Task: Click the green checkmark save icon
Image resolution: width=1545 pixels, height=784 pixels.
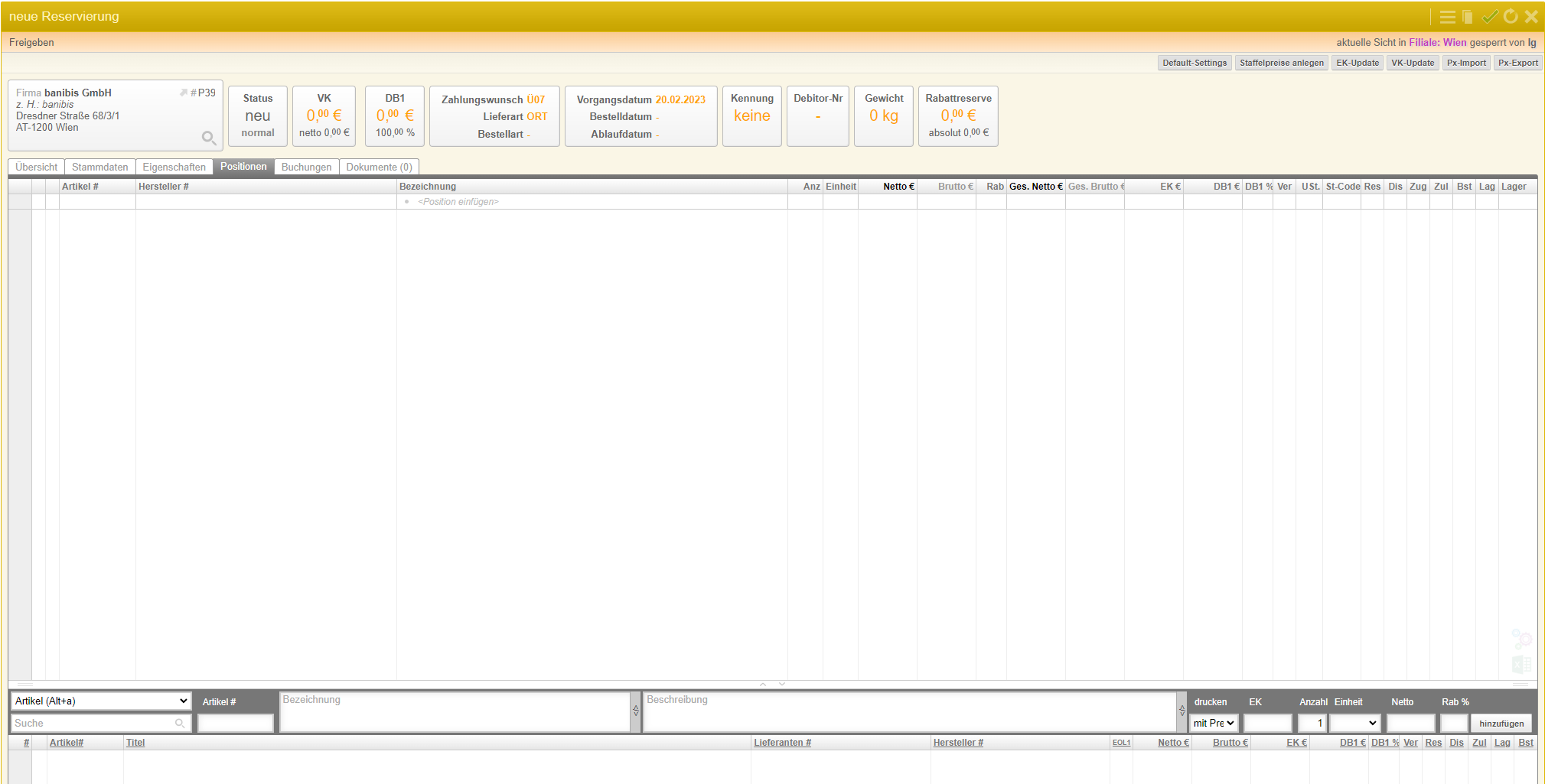Action: (x=1489, y=16)
